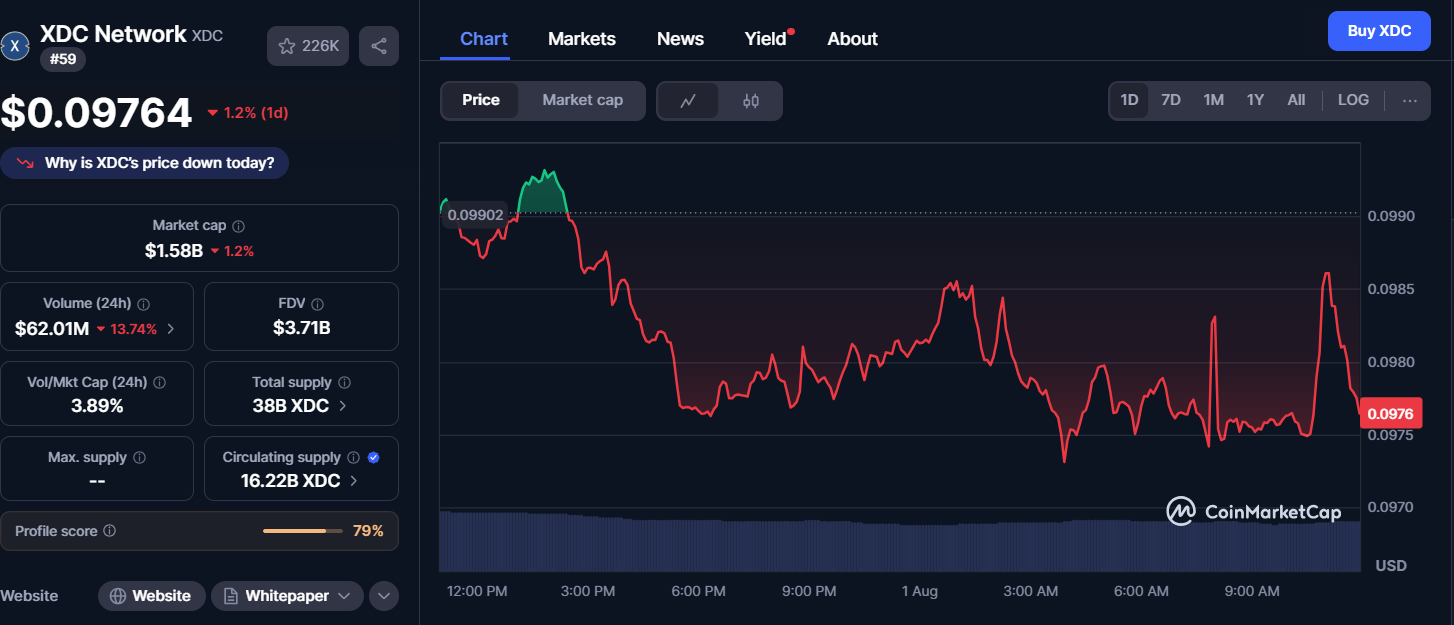
Task: Select the All time range
Action: tap(1296, 100)
